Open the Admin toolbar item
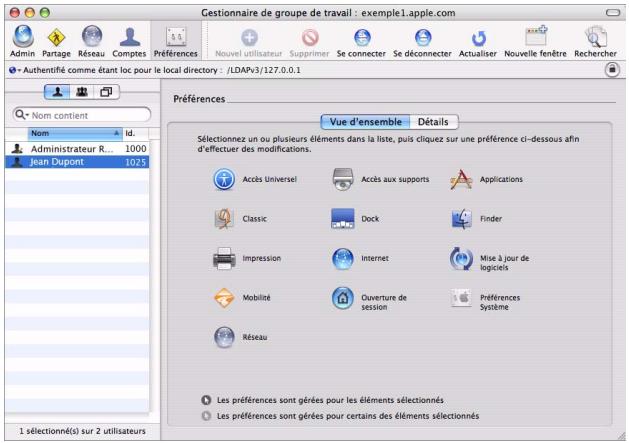629x443 pixels. point(22,41)
